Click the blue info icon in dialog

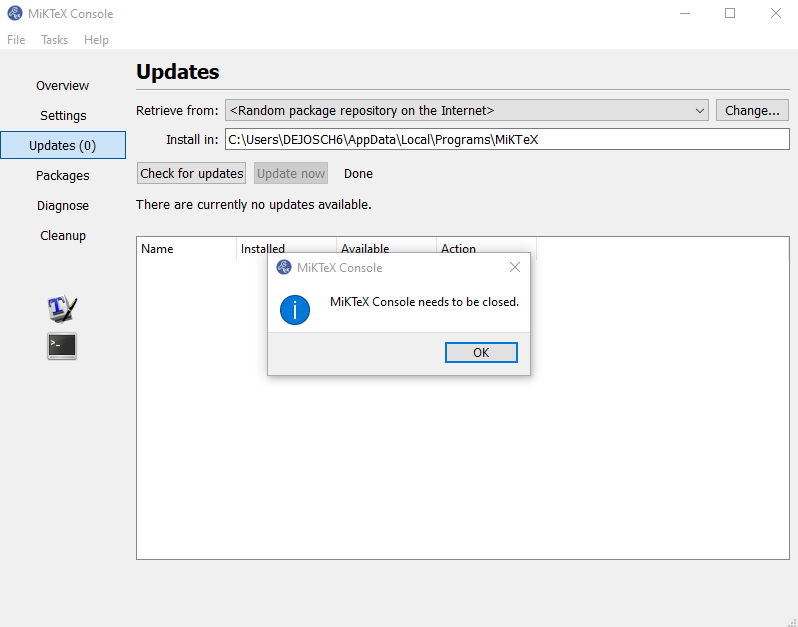coord(295,310)
